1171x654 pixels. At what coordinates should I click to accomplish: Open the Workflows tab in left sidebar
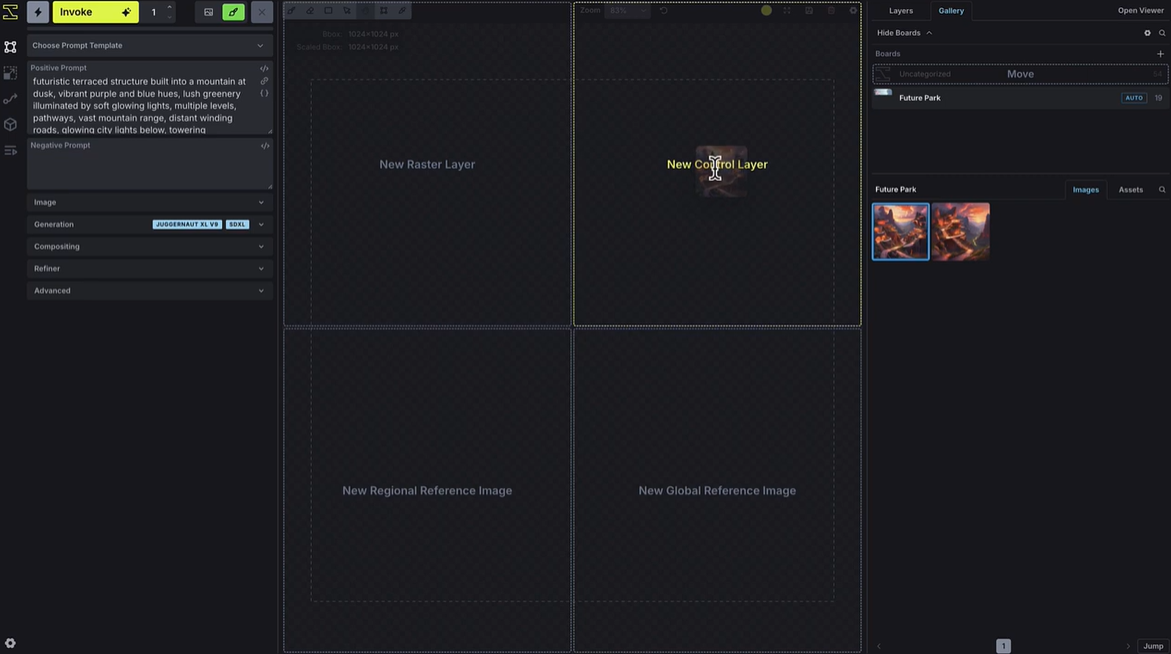(10, 99)
